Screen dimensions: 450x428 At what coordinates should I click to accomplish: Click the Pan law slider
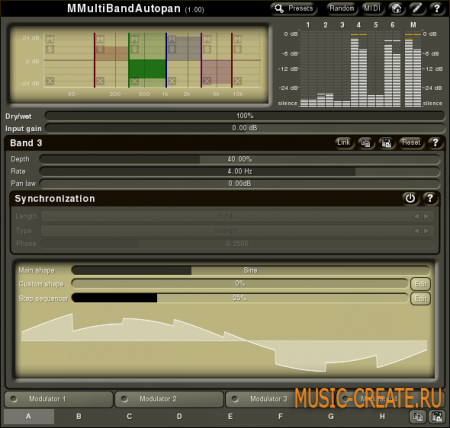pos(240,183)
